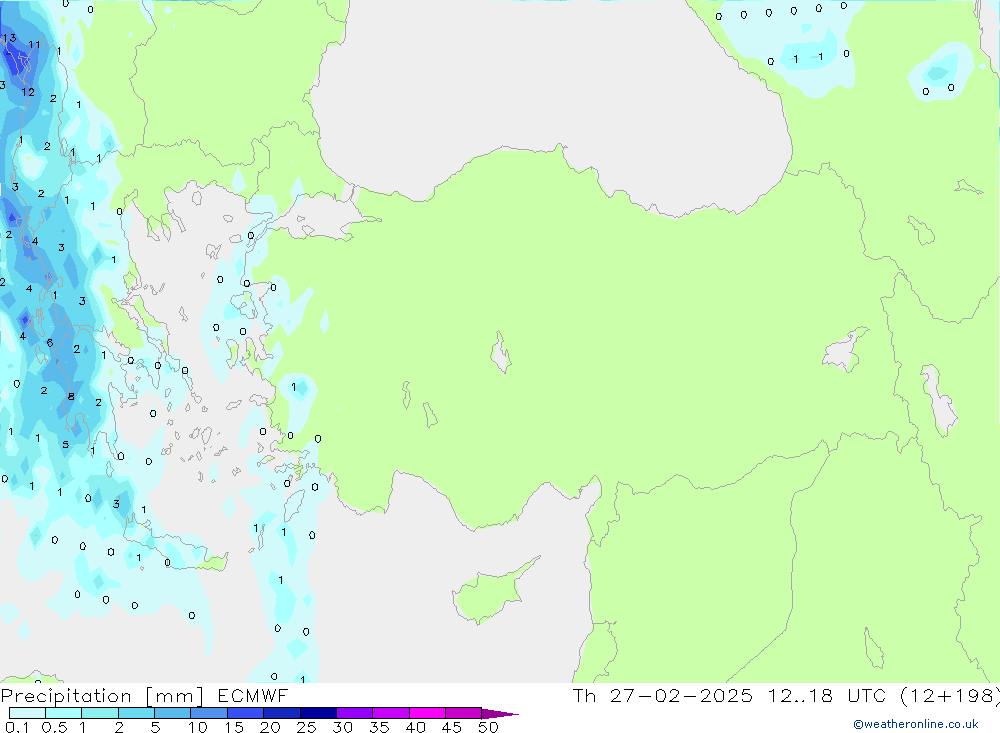Click the 10–15 mm blue legend swatch
Image resolution: width=1000 pixels, height=733 pixels.
click(x=209, y=713)
